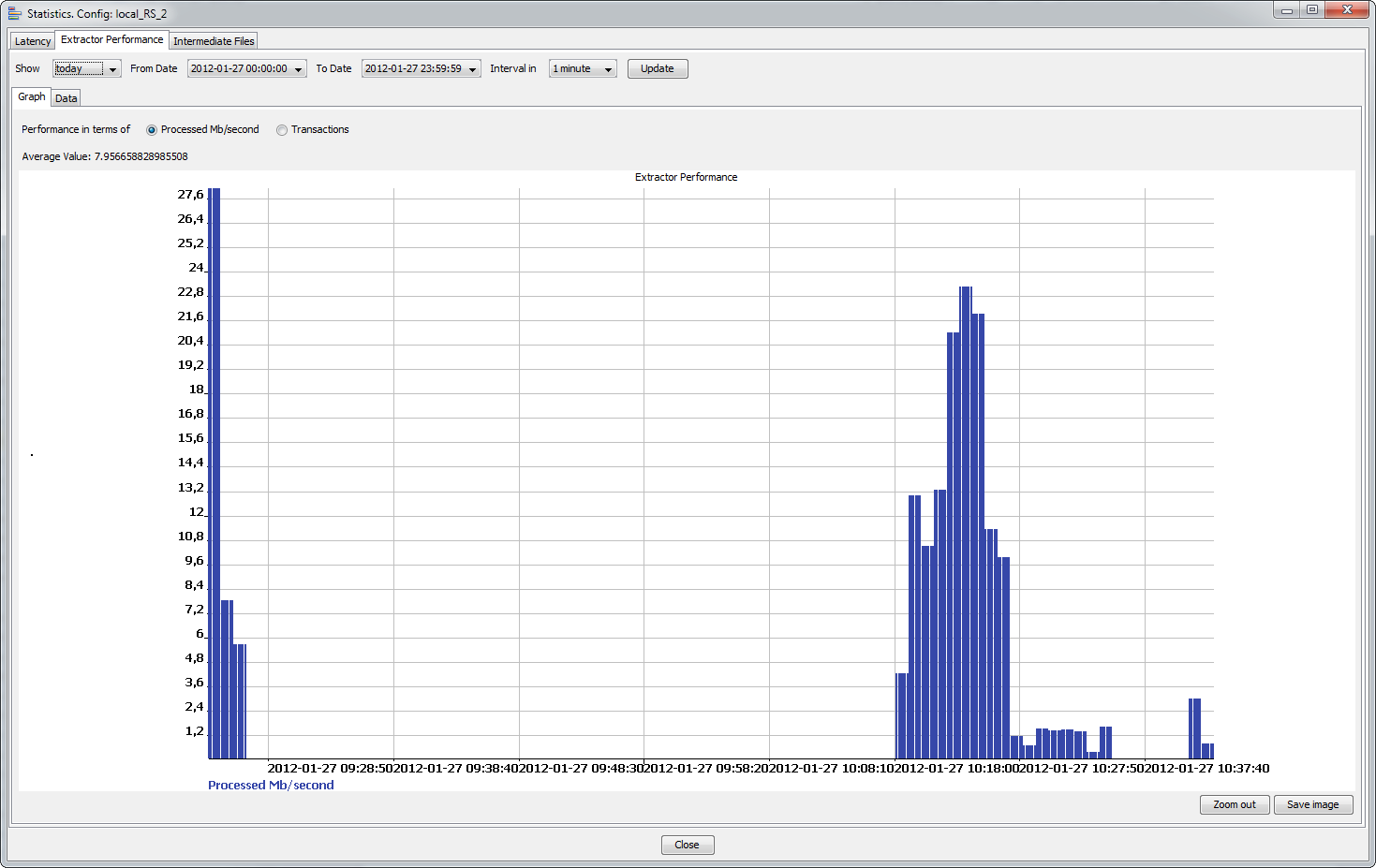The height and width of the screenshot is (868, 1376).
Task: Switch to the Latency tab
Action: (x=33, y=41)
